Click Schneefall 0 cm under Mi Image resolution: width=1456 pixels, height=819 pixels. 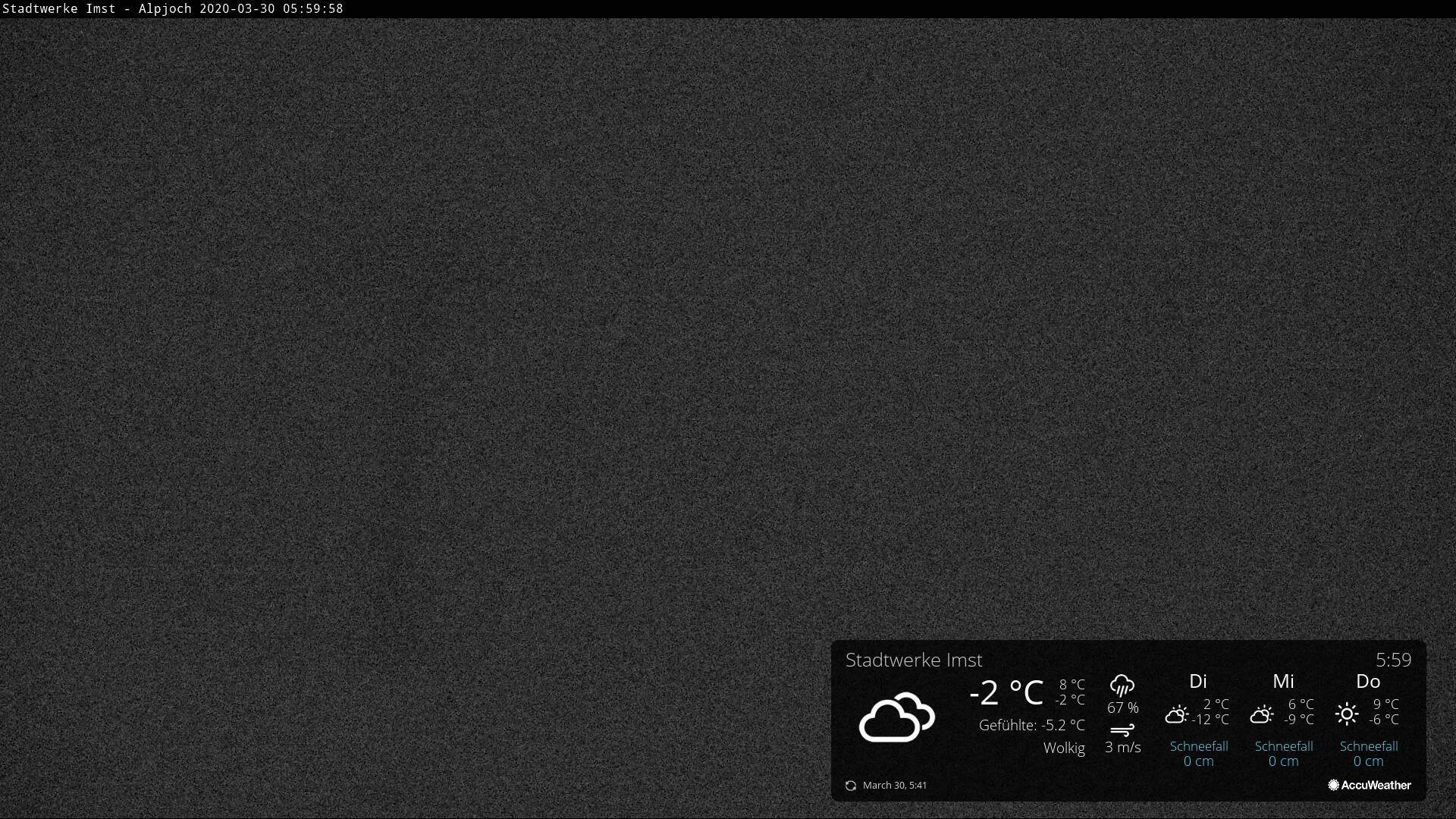tap(1284, 754)
